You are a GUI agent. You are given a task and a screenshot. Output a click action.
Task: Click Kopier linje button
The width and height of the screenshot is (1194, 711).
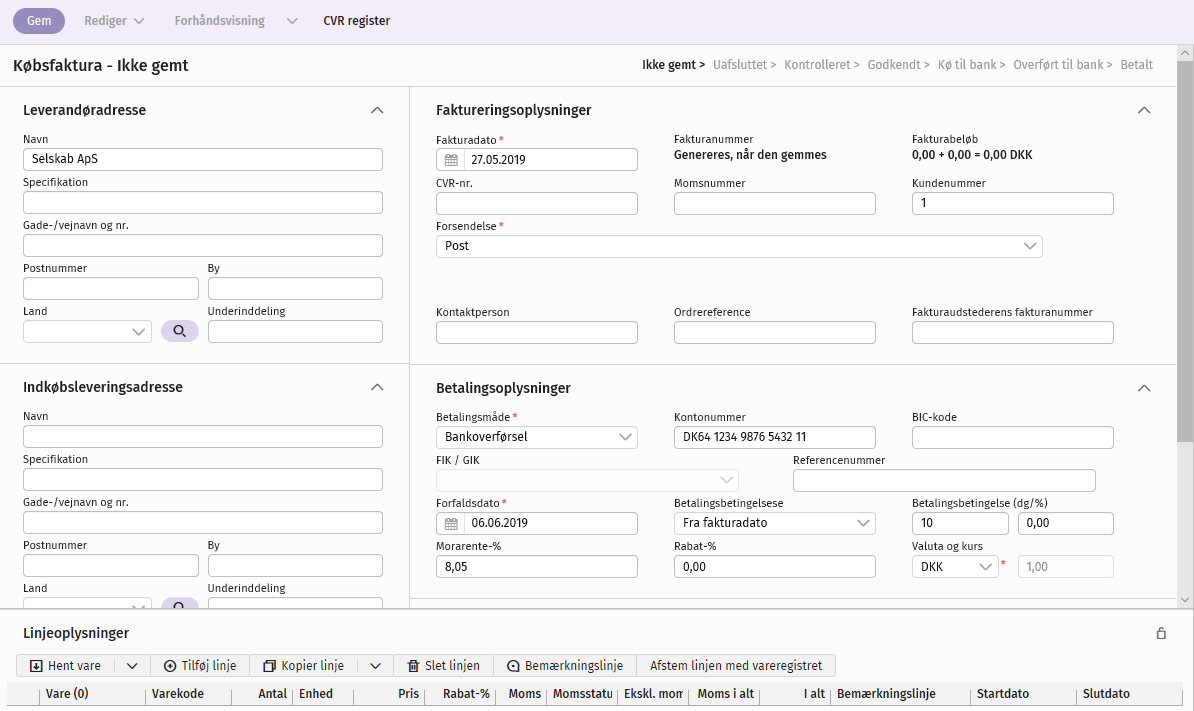(304, 666)
